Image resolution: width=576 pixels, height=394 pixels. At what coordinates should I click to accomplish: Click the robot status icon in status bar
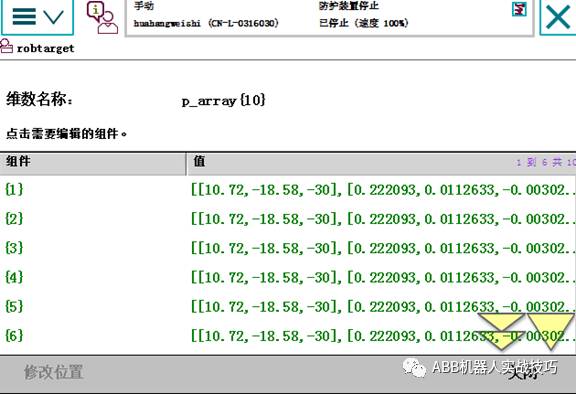click(x=519, y=9)
